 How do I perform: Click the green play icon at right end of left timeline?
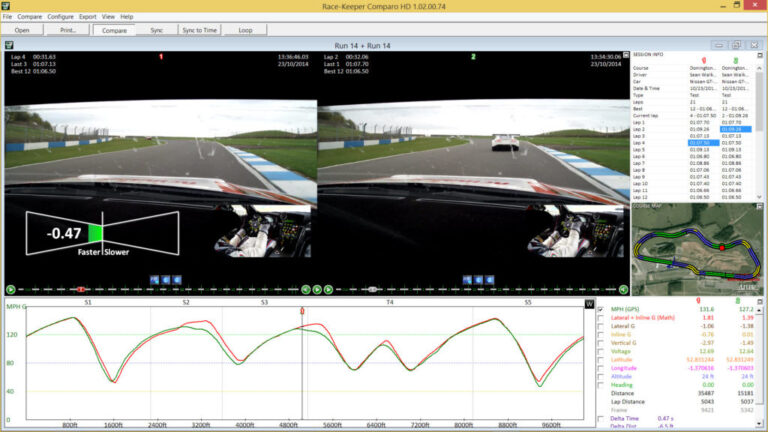[307, 289]
